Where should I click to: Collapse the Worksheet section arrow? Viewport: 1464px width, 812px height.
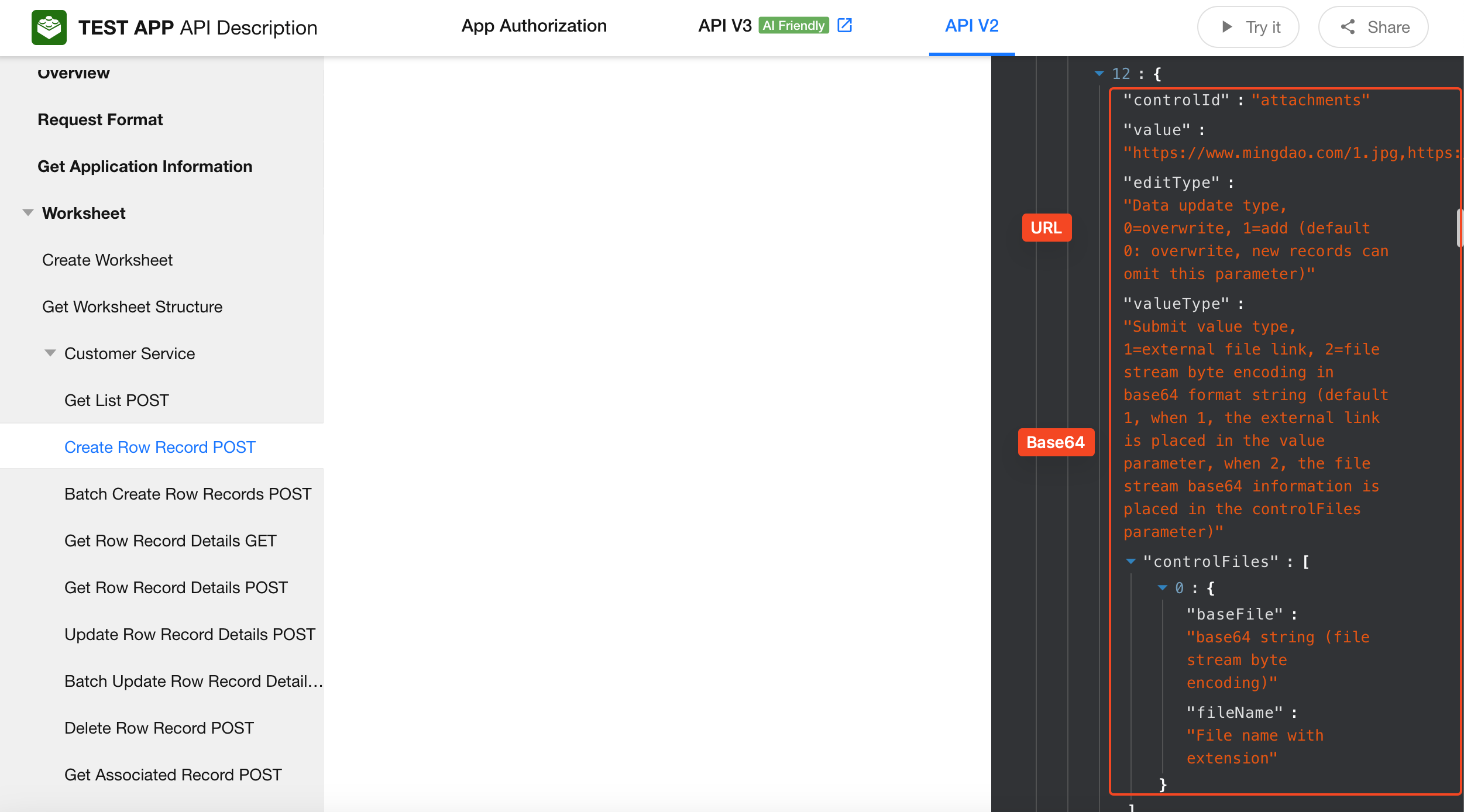28,213
